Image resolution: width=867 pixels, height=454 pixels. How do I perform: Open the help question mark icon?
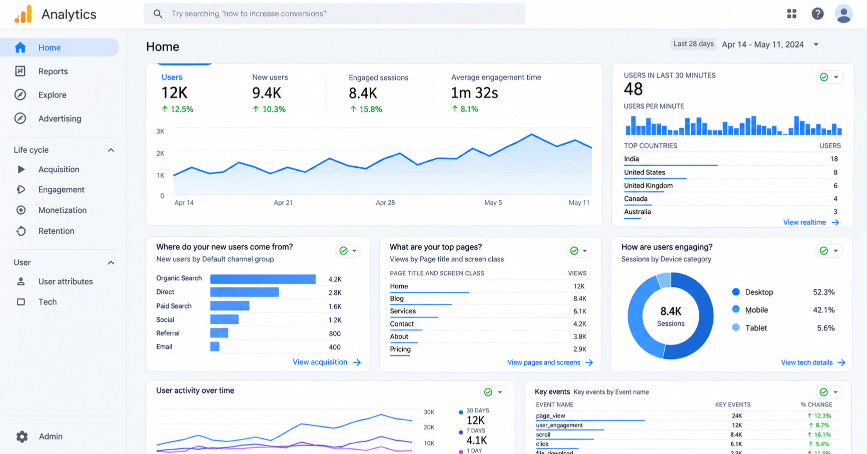817,14
